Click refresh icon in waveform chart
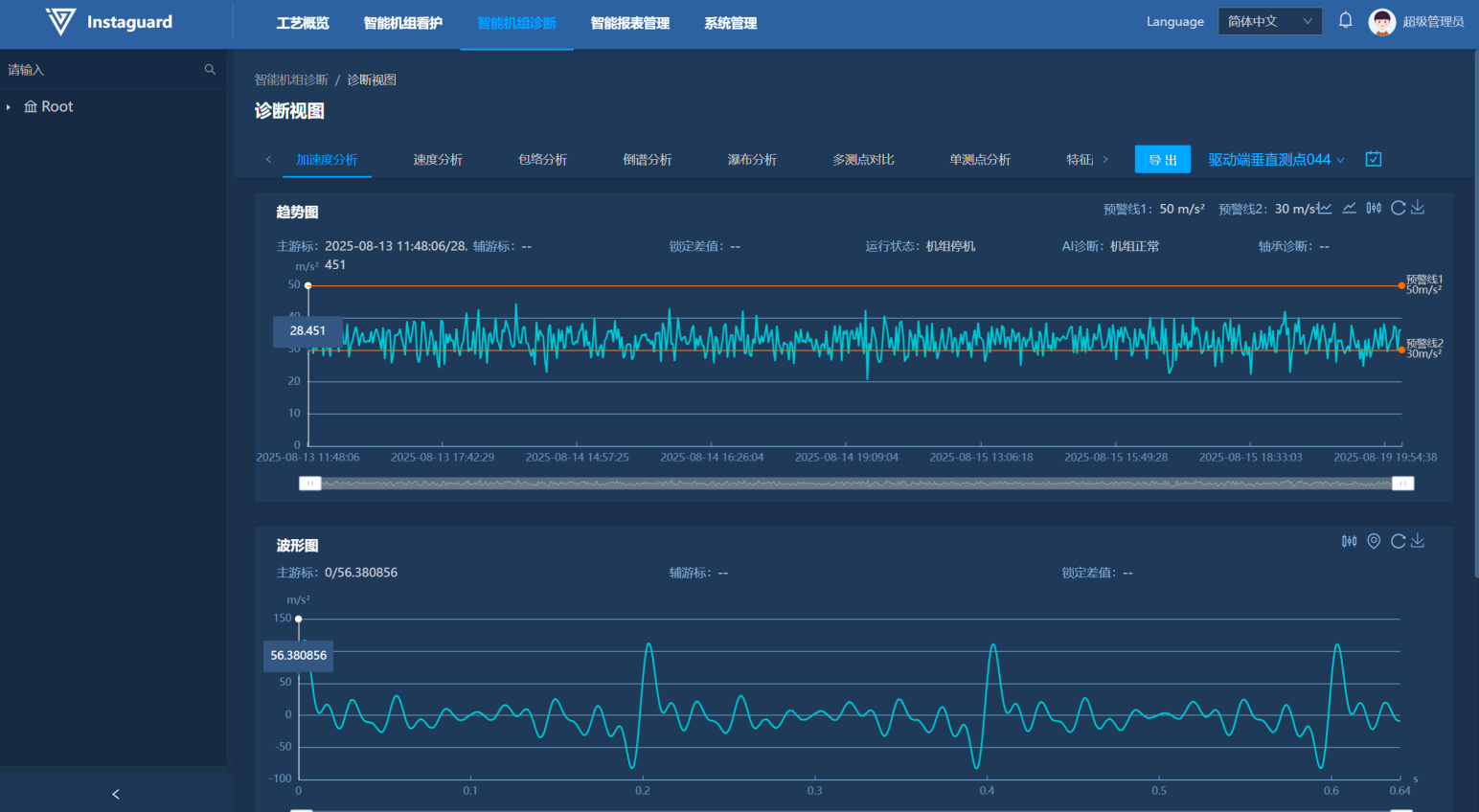Viewport: 1479px width, 812px height. coord(1398,541)
